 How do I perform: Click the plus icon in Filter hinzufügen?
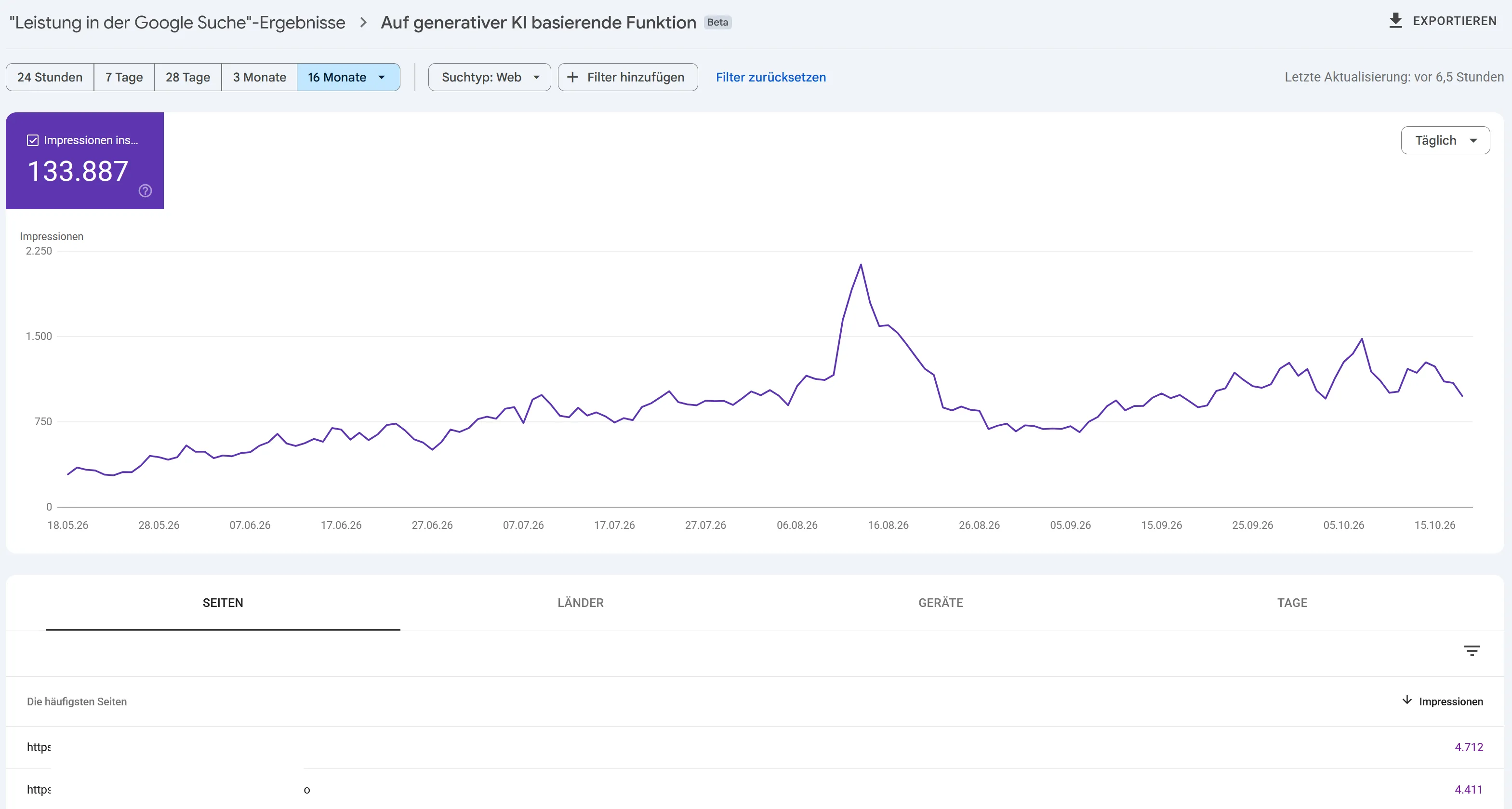pos(573,77)
